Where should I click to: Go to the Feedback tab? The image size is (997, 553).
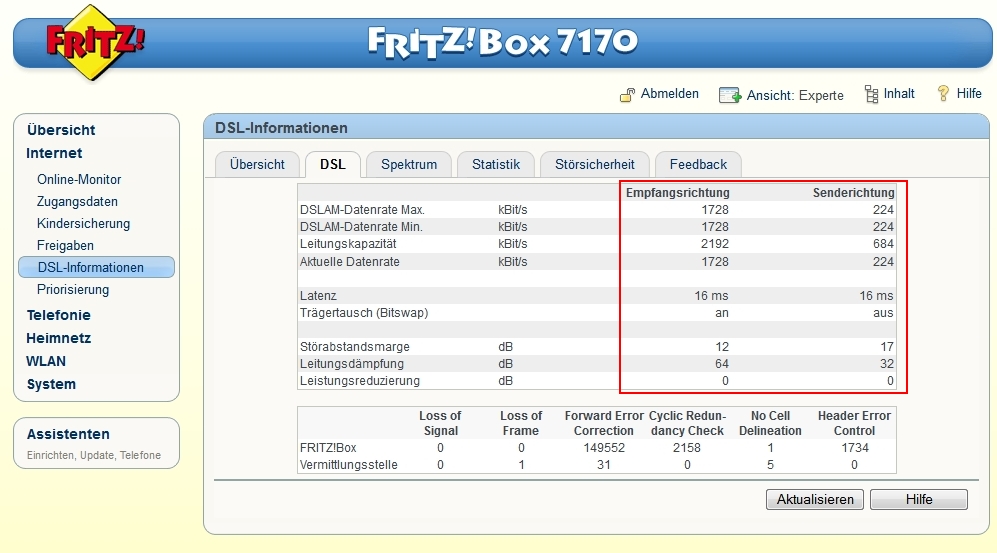pyautogui.click(x=698, y=165)
